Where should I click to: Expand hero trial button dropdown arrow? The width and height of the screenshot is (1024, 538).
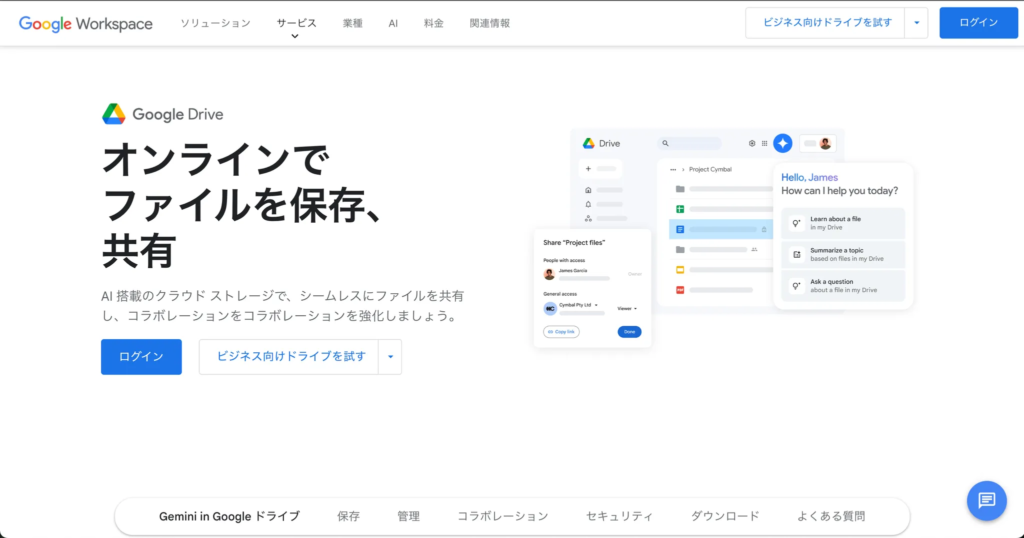coord(390,356)
